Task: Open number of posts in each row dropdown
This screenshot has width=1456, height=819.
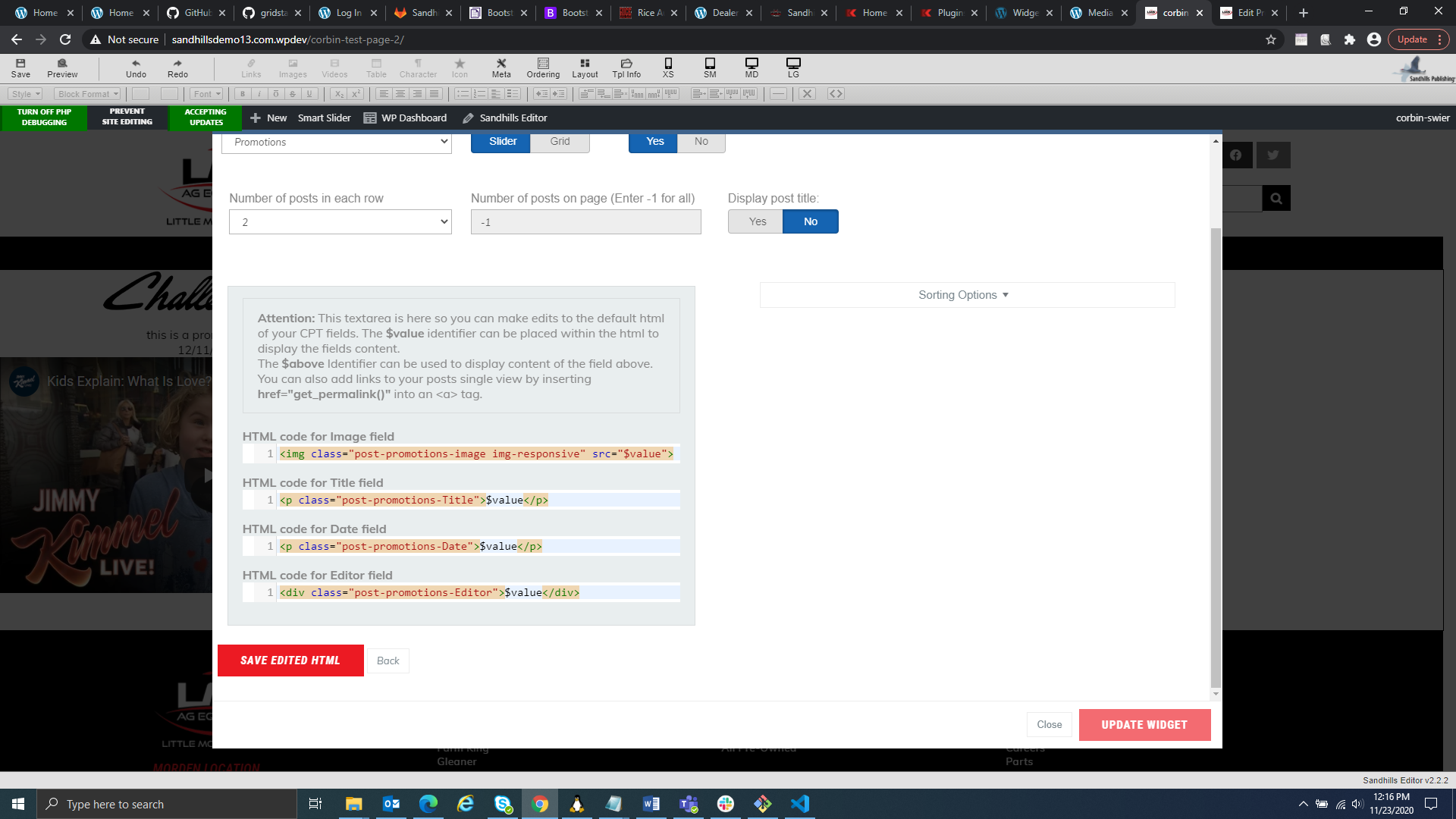Action: click(x=340, y=222)
